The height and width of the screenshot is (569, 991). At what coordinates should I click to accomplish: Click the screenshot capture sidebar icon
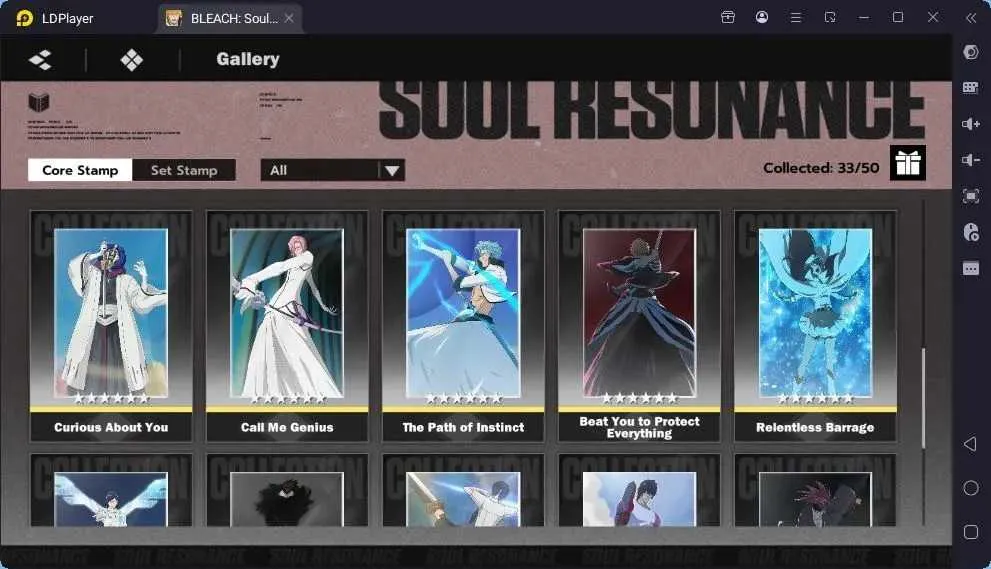pos(971,196)
